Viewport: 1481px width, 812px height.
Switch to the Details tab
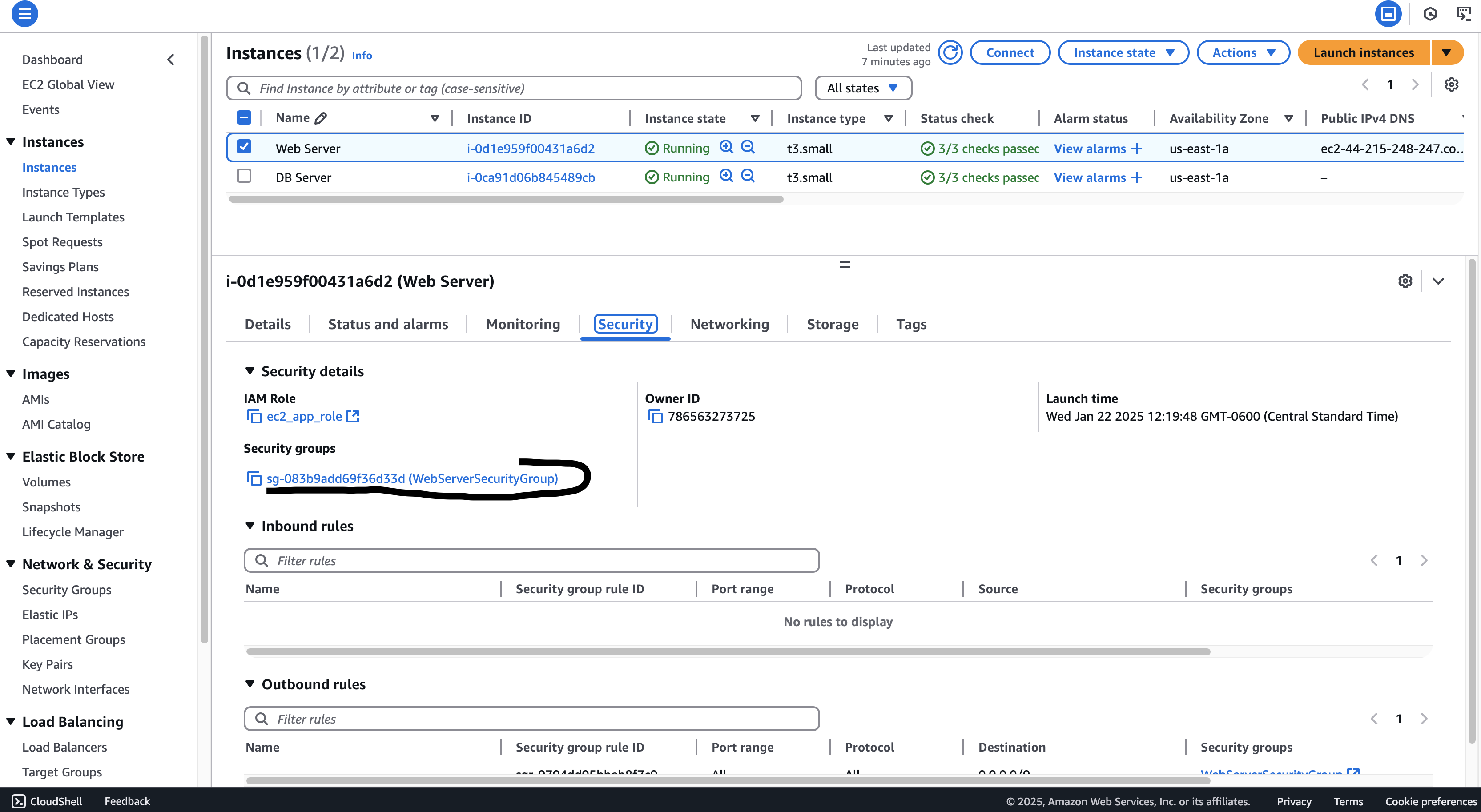[x=268, y=324]
